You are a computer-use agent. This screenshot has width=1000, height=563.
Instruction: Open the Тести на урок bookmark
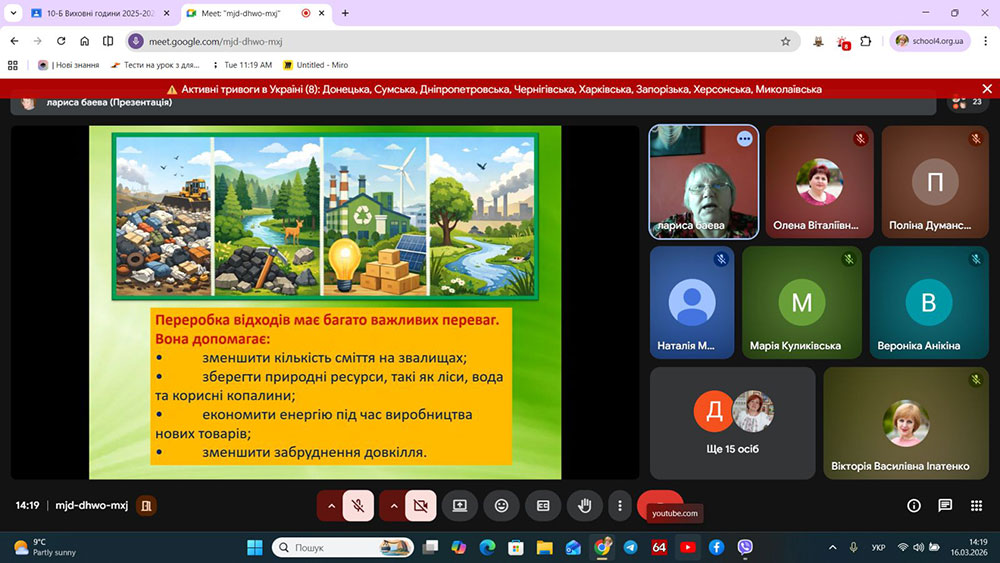[x=155, y=65]
